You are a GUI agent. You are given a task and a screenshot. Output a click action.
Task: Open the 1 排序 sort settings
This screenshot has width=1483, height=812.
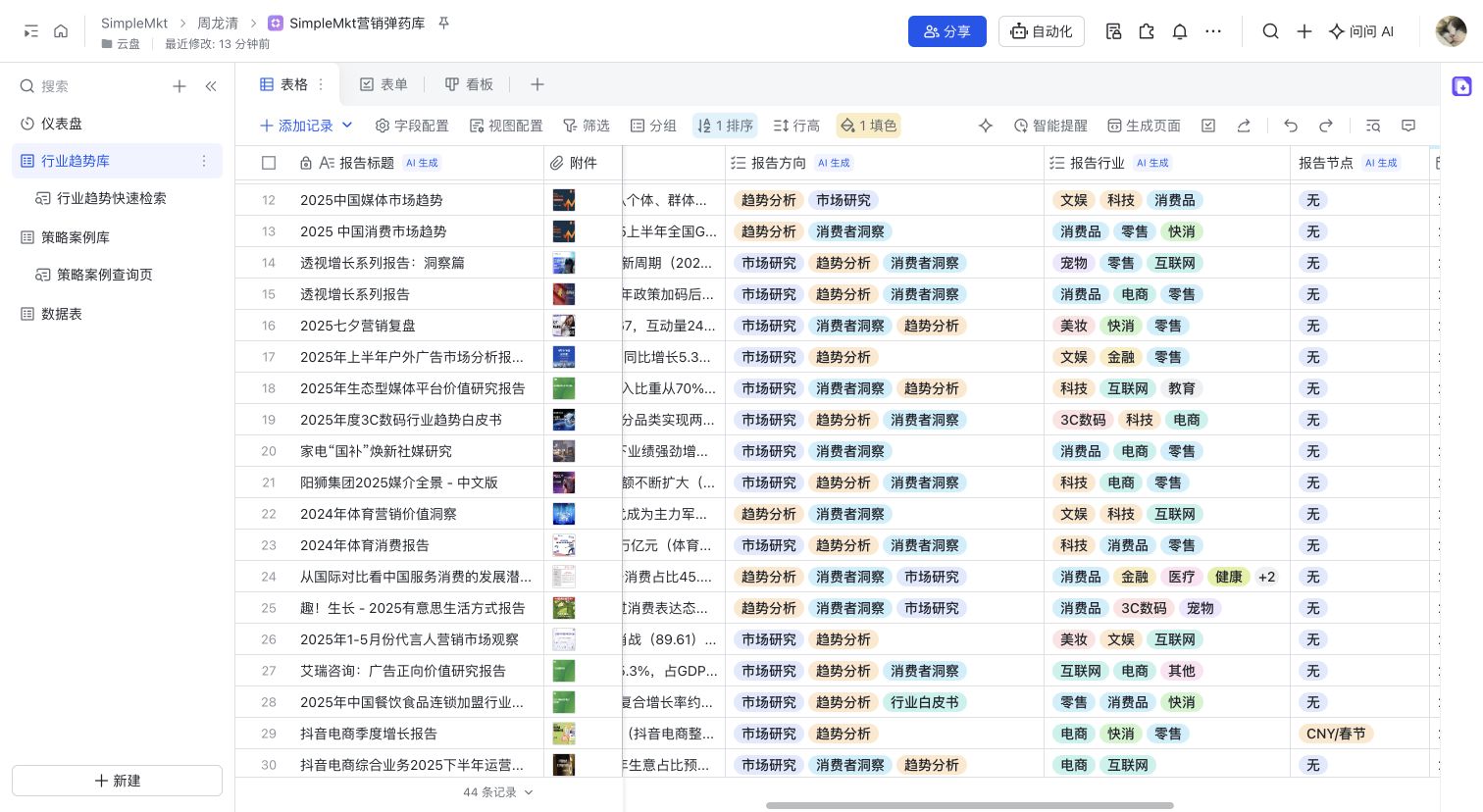tap(725, 126)
